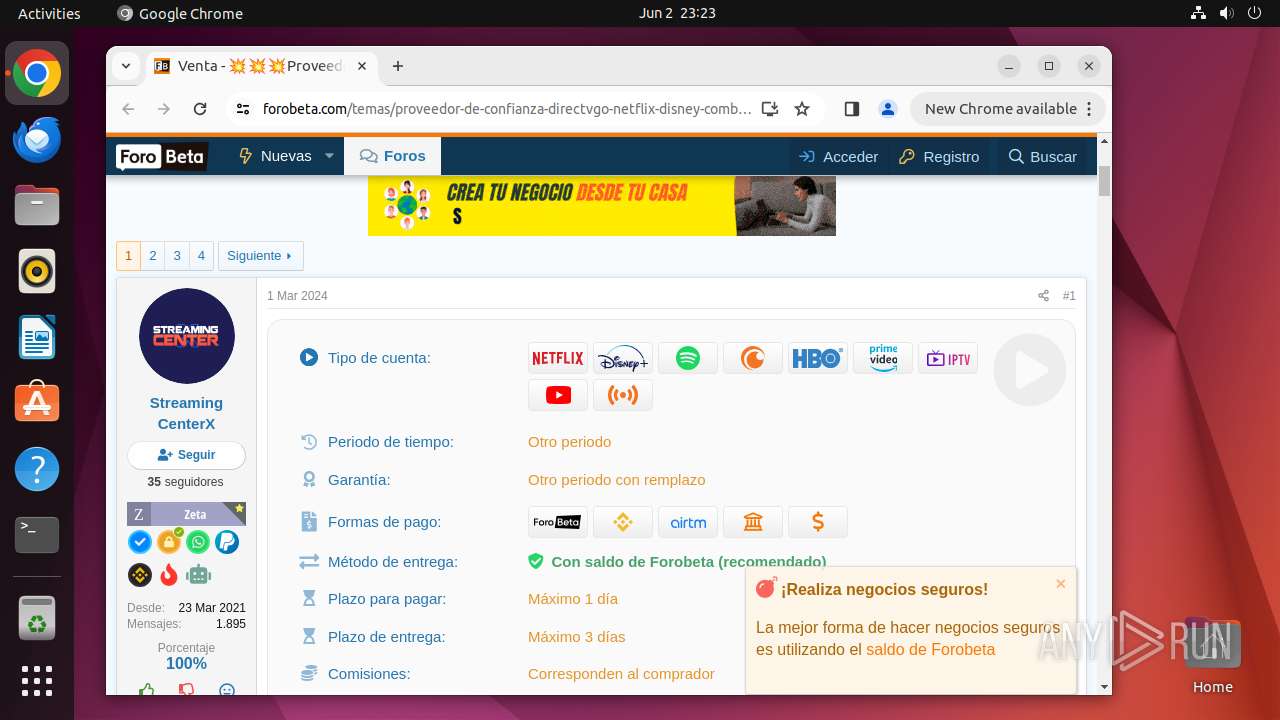This screenshot has width=1280, height=720.
Task: Bookmark this page with the star icon
Action: [802, 109]
